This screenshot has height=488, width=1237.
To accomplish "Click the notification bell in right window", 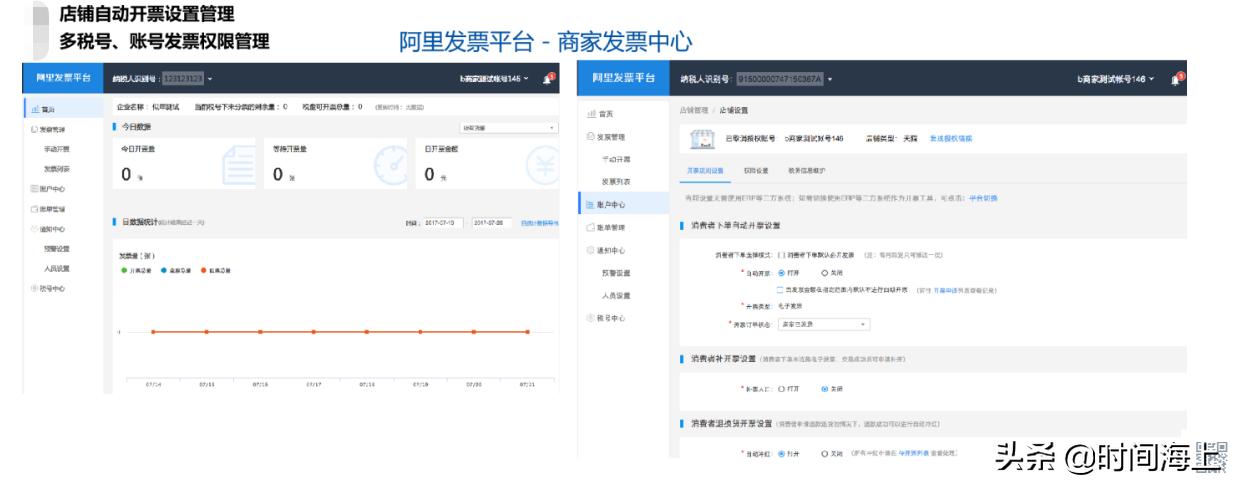I will point(1179,78).
